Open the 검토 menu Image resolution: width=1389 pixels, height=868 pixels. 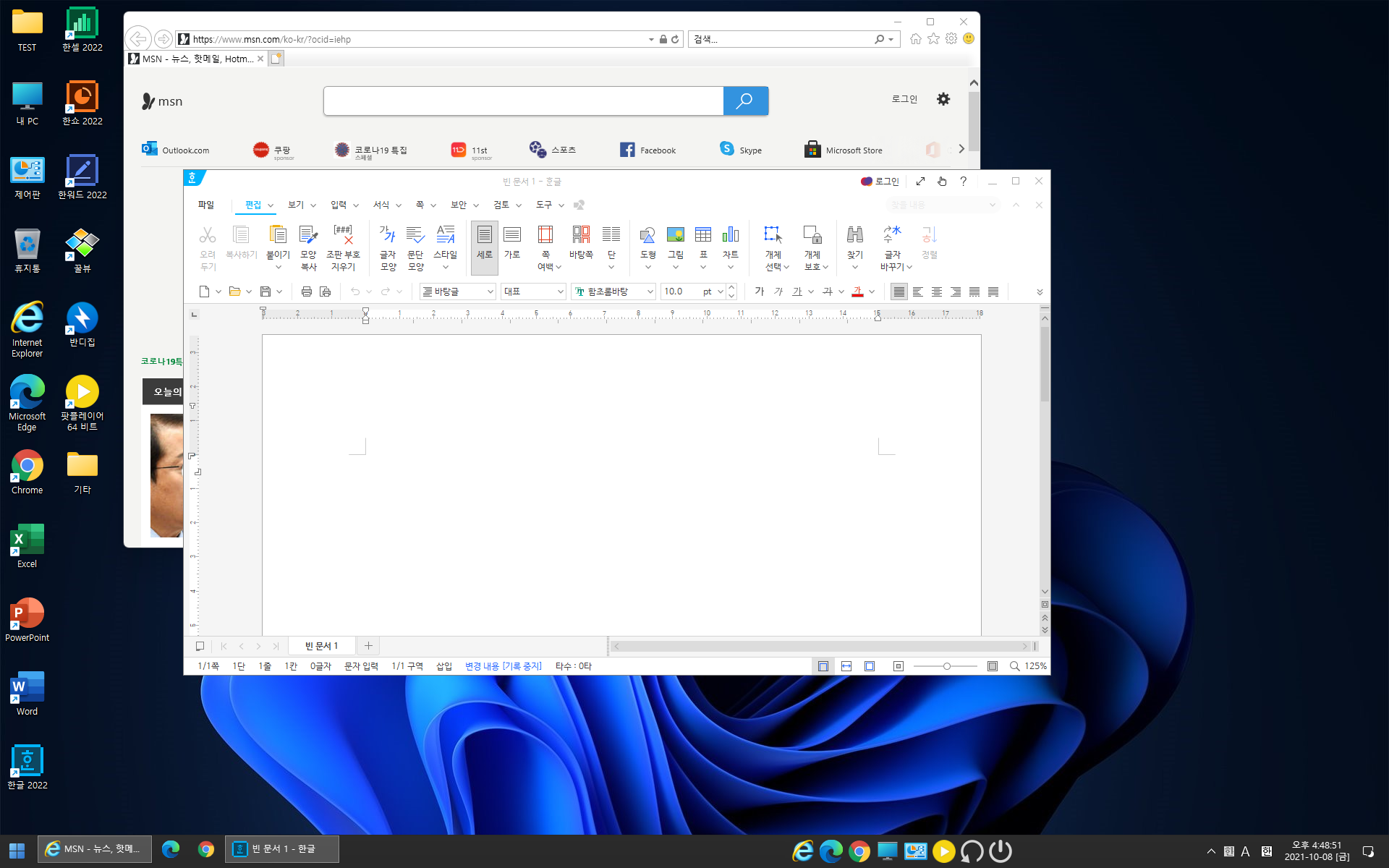(x=501, y=205)
